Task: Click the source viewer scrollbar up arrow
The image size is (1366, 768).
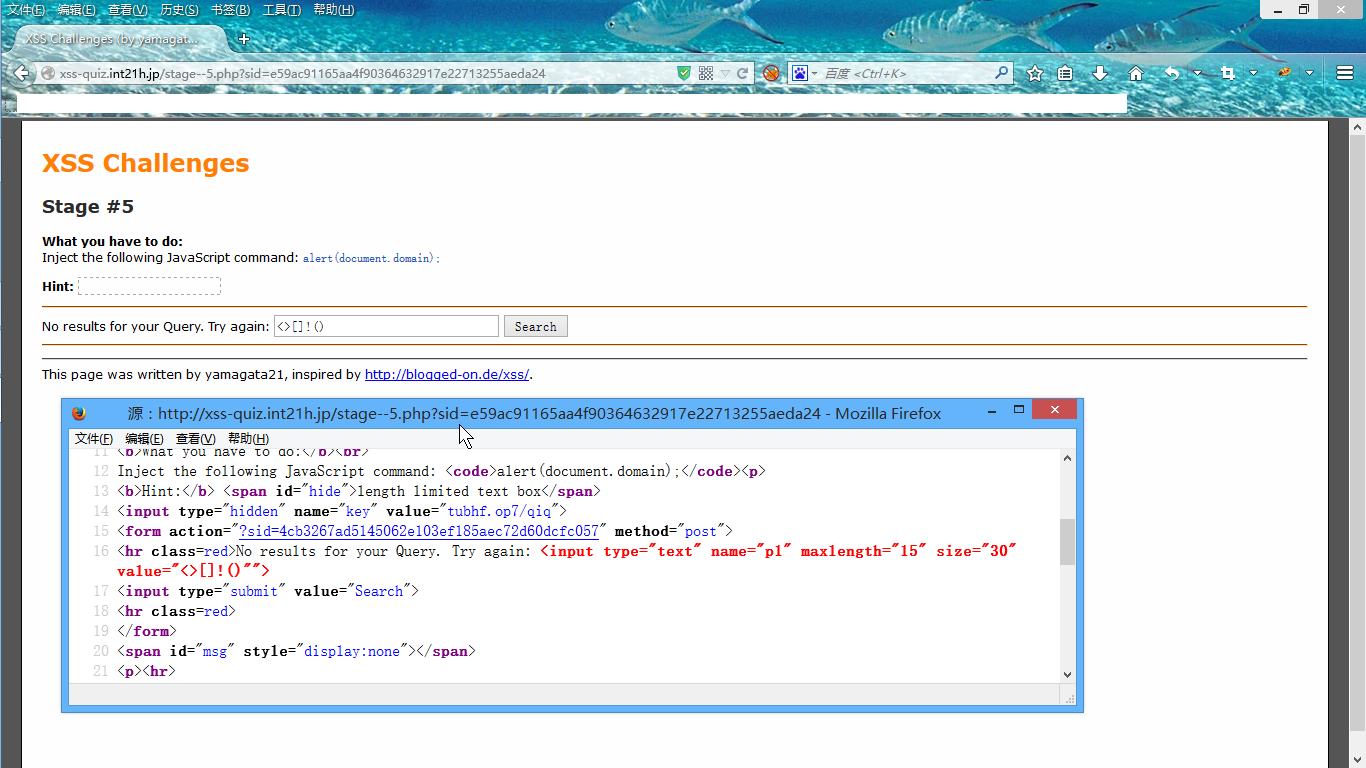Action: tap(1067, 458)
